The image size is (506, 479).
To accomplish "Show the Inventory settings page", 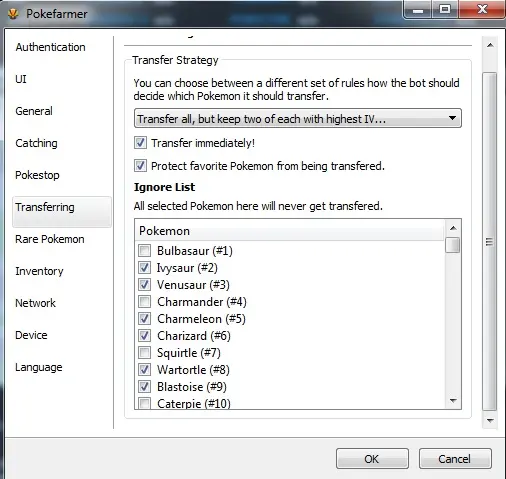I will click(39, 271).
